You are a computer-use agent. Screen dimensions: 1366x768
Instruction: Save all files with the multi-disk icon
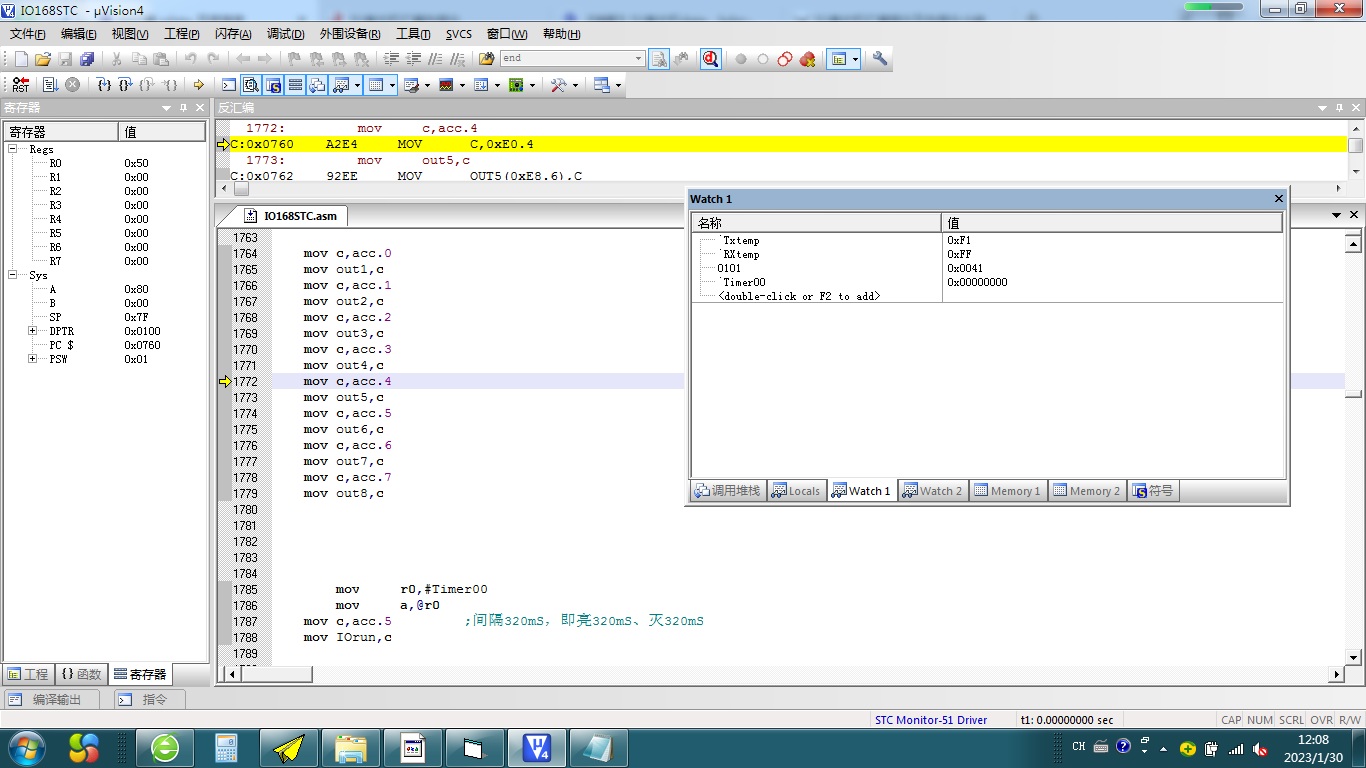(87, 59)
